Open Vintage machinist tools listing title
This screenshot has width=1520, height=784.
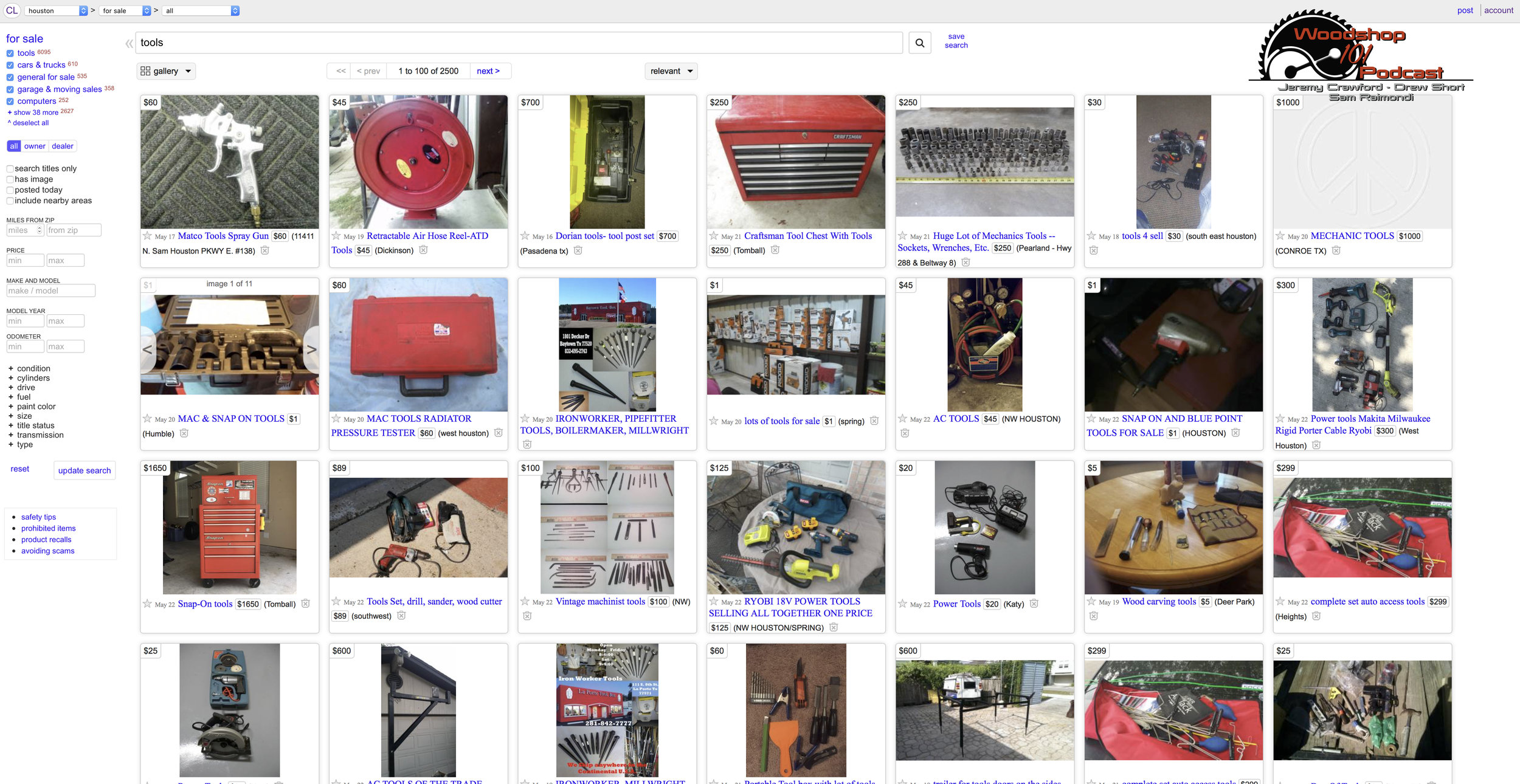tap(600, 602)
